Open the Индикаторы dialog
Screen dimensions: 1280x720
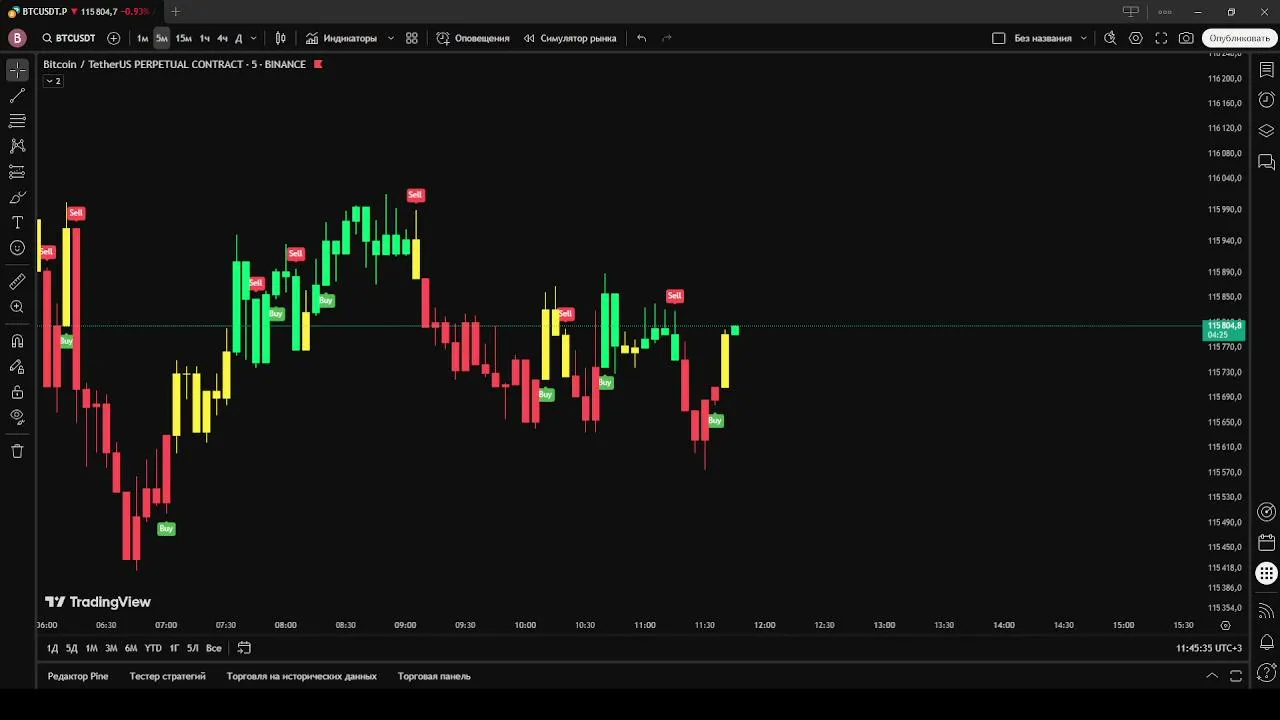click(342, 38)
